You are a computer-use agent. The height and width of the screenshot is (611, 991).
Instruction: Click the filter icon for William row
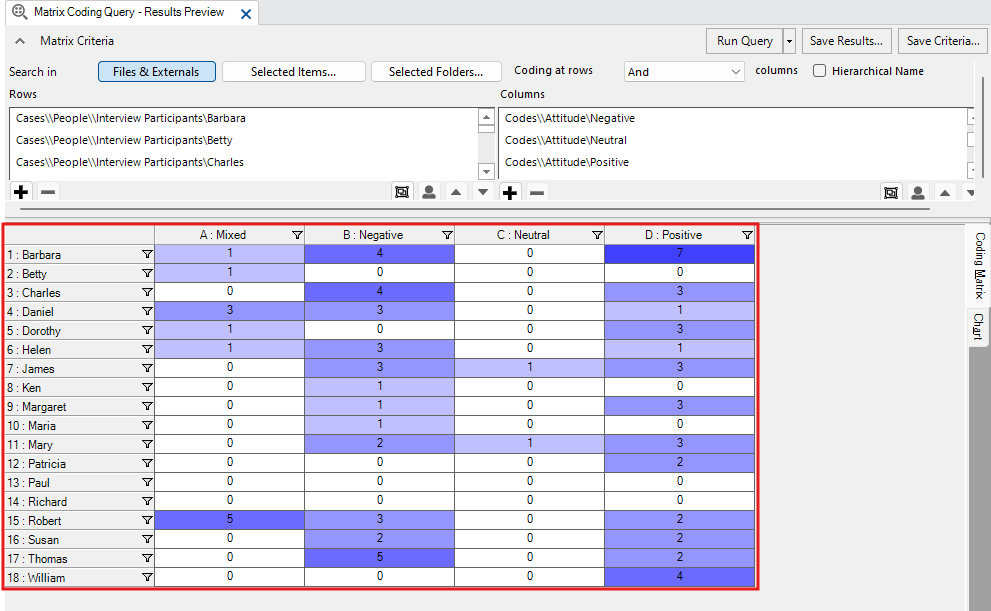pyautogui.click(x=147, y=577)
